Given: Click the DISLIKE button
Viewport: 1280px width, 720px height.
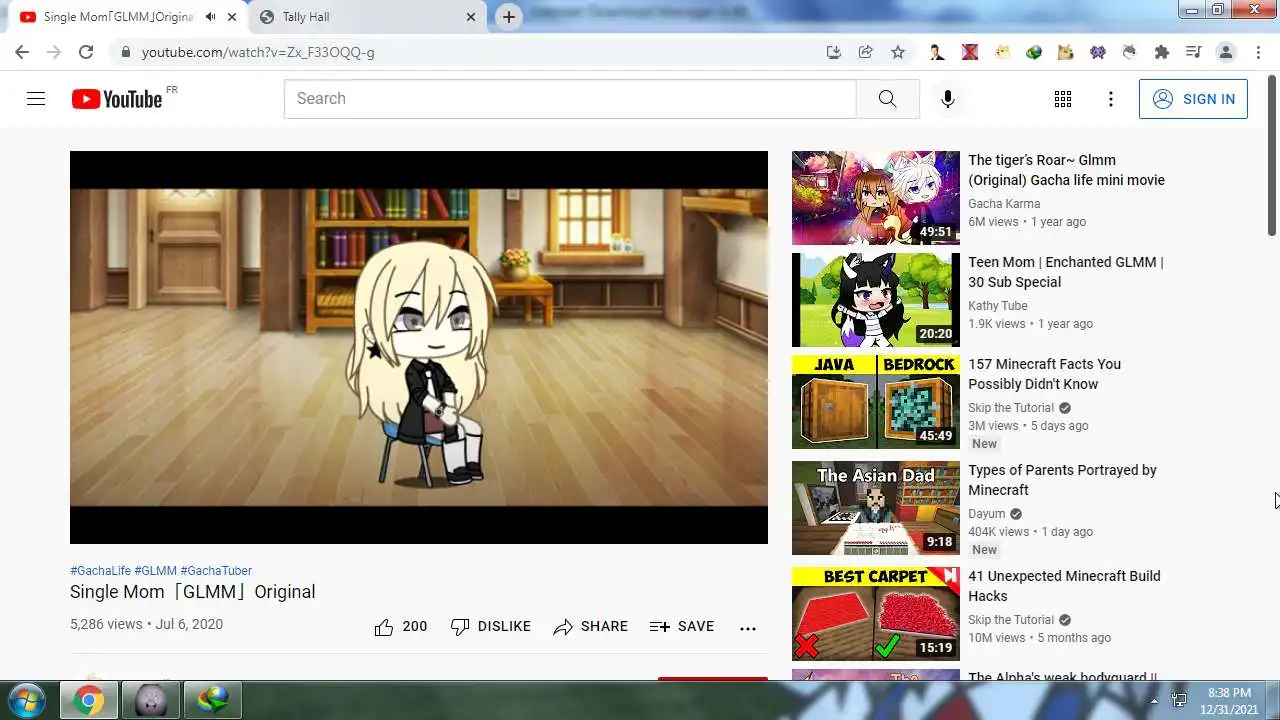Looking at the screenshot, I should pyautogui.click(x=490, y=627).
